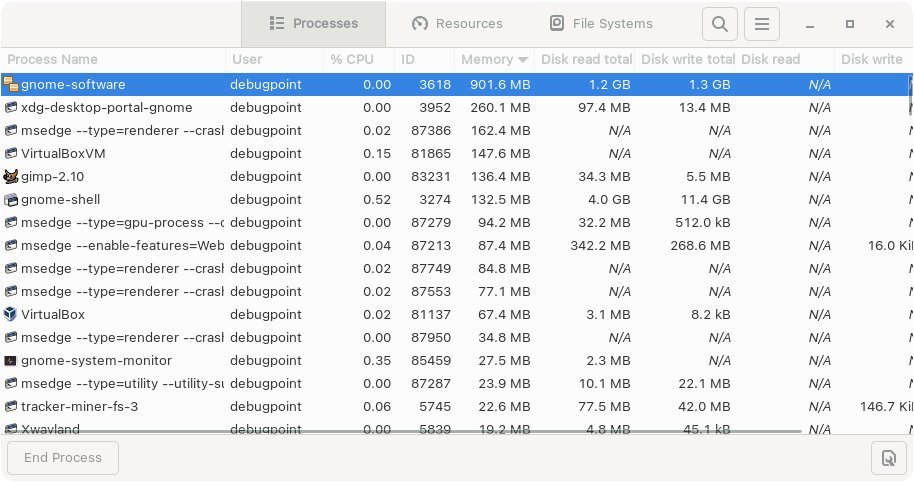Click the msedge gpu-process row icon

(x=10, y=223)
